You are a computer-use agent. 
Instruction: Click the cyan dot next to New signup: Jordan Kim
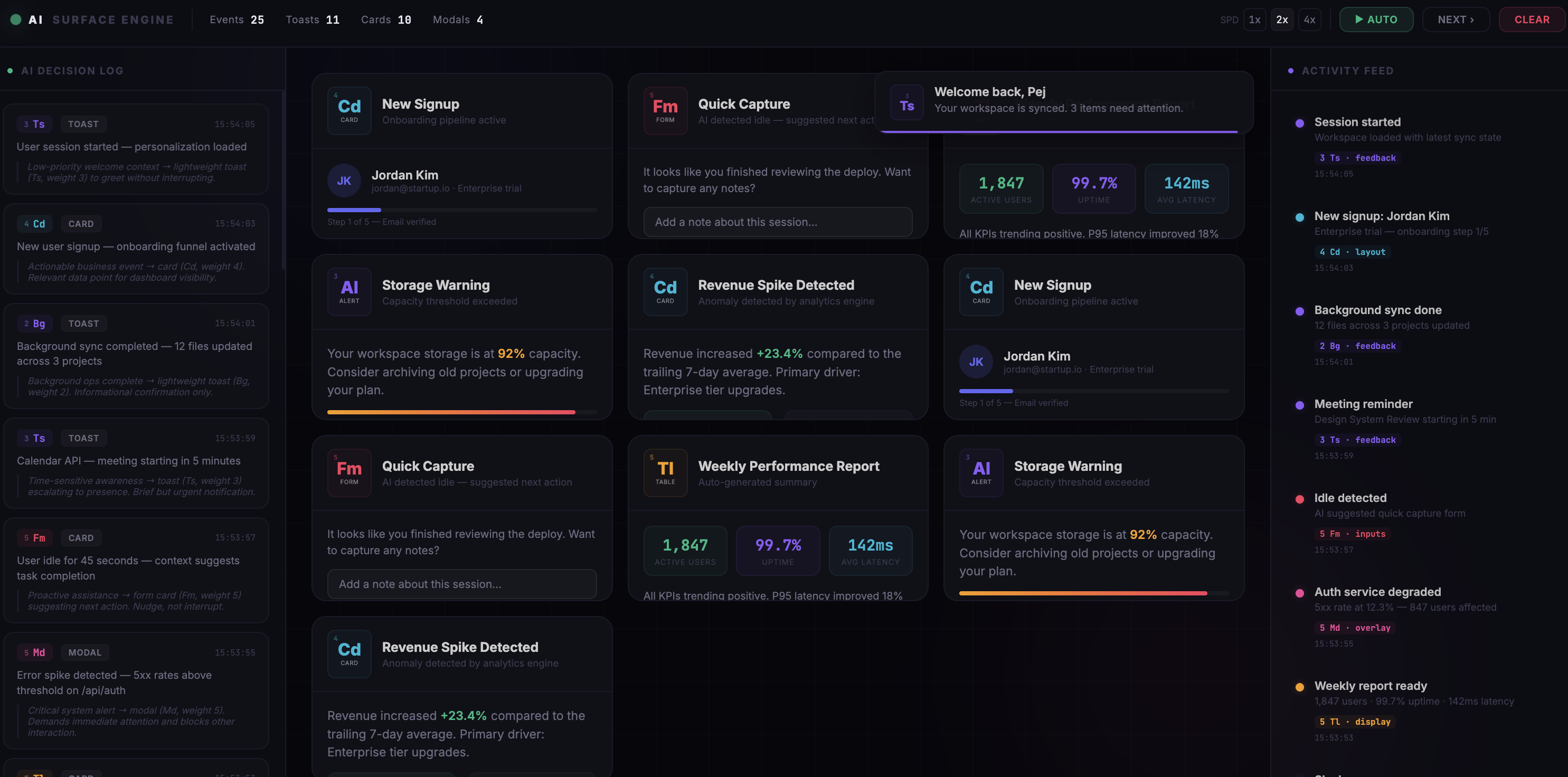point(1300,217)
